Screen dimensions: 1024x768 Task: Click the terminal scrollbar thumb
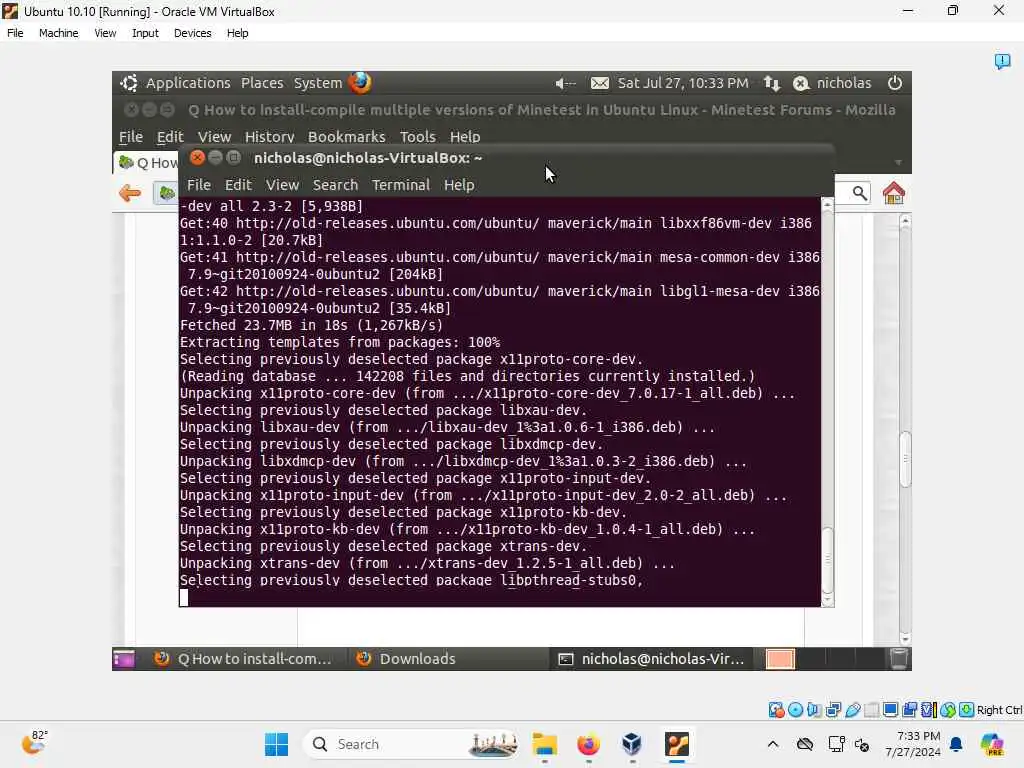coord(827,559)
